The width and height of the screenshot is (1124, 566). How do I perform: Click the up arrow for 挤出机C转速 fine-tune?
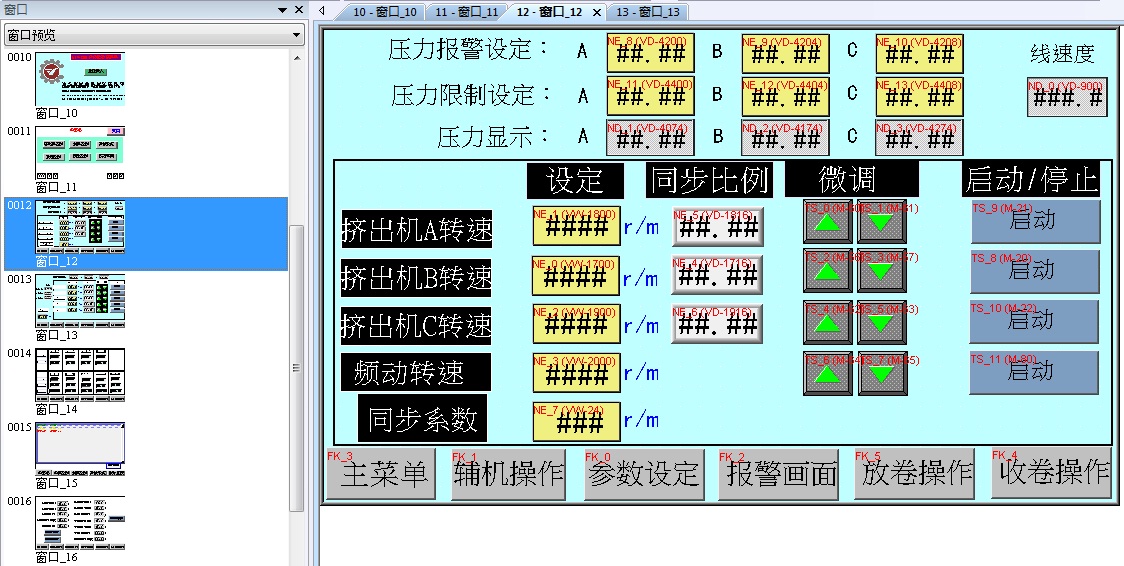[826, 323]
